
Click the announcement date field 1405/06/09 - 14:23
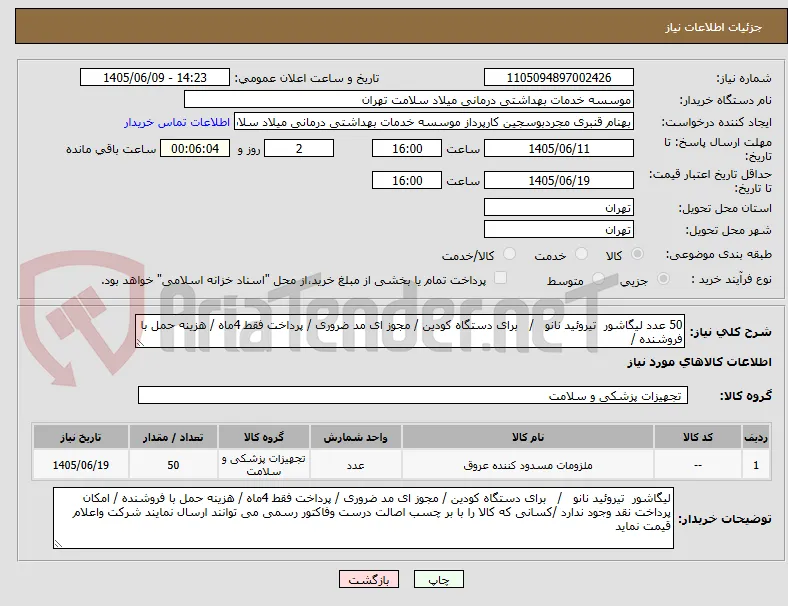click(155, 77)
